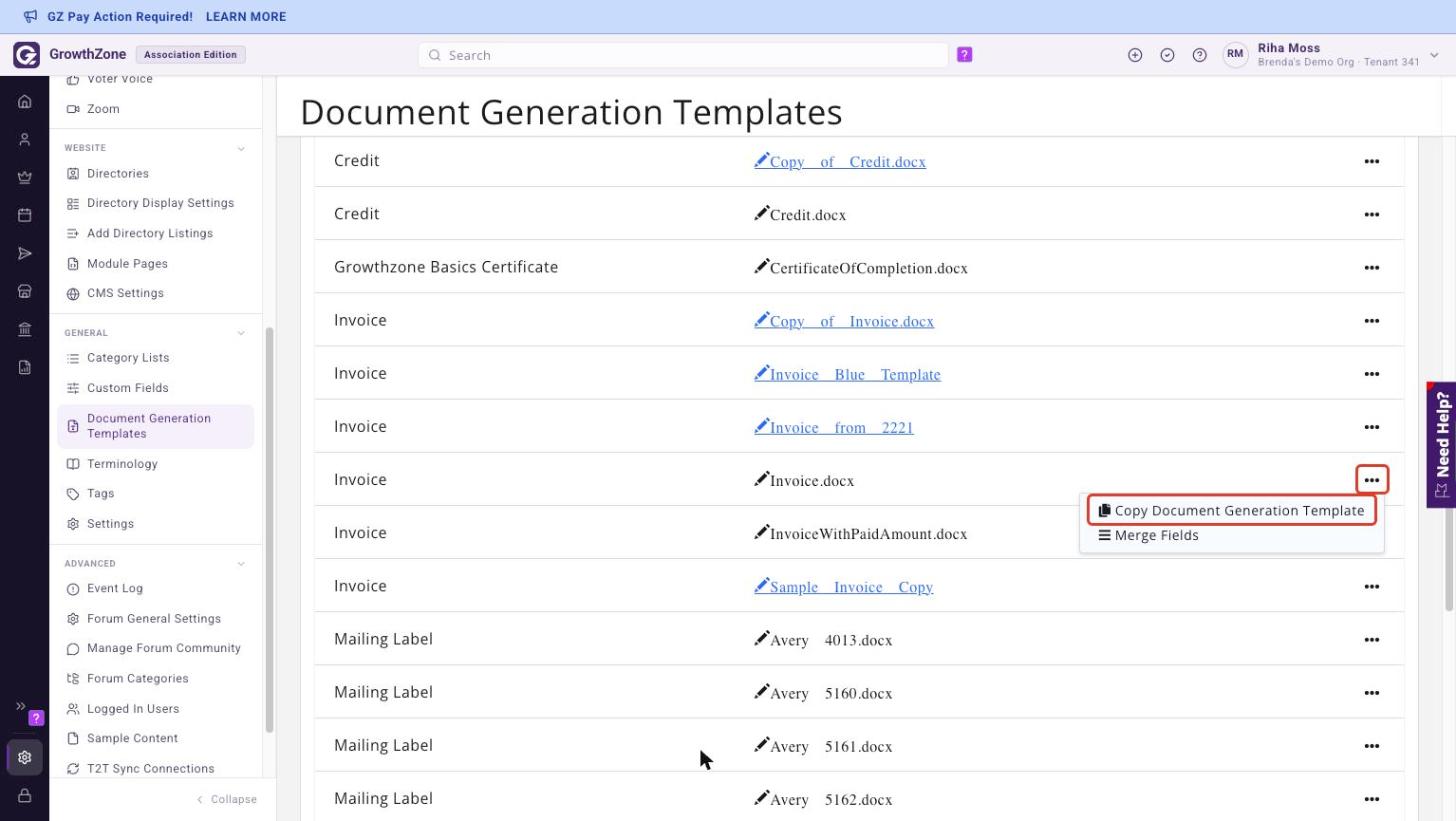Open options for Copy of Credit.docx row
This screenshot has width=1456, height=821.
point(1372,161)
